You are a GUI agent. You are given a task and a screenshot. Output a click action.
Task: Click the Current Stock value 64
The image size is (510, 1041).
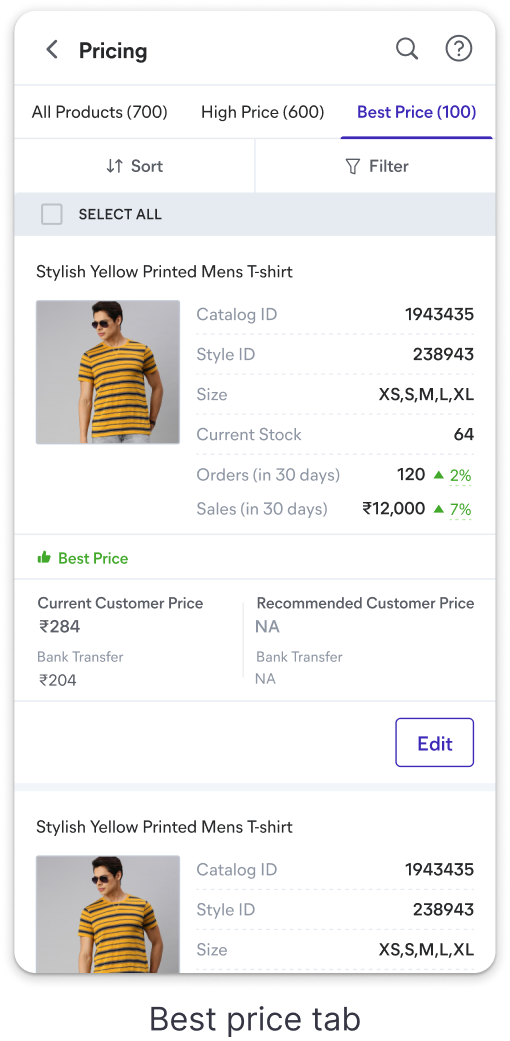(464, 434)
